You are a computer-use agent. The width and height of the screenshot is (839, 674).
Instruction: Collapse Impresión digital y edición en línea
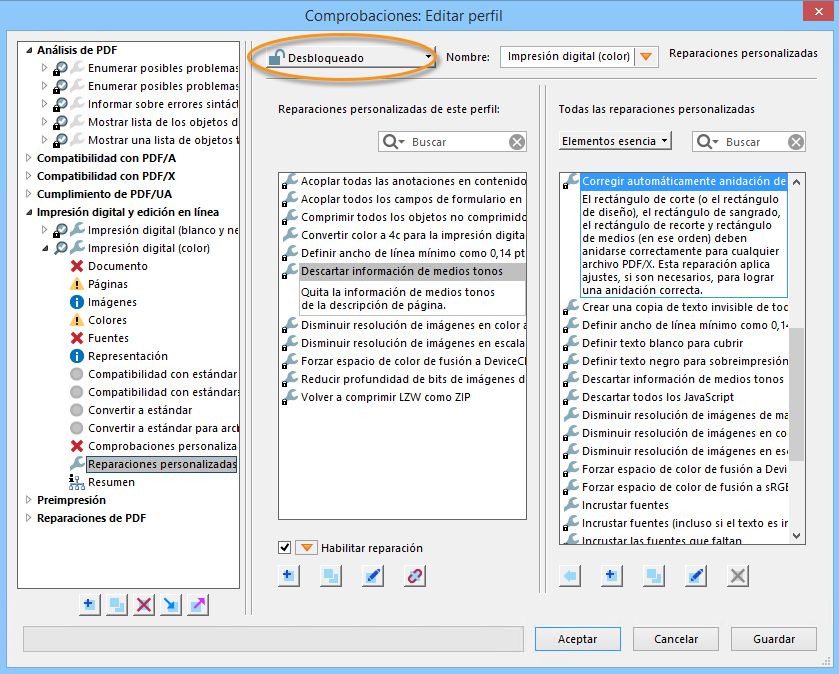[x=29, y=212]
